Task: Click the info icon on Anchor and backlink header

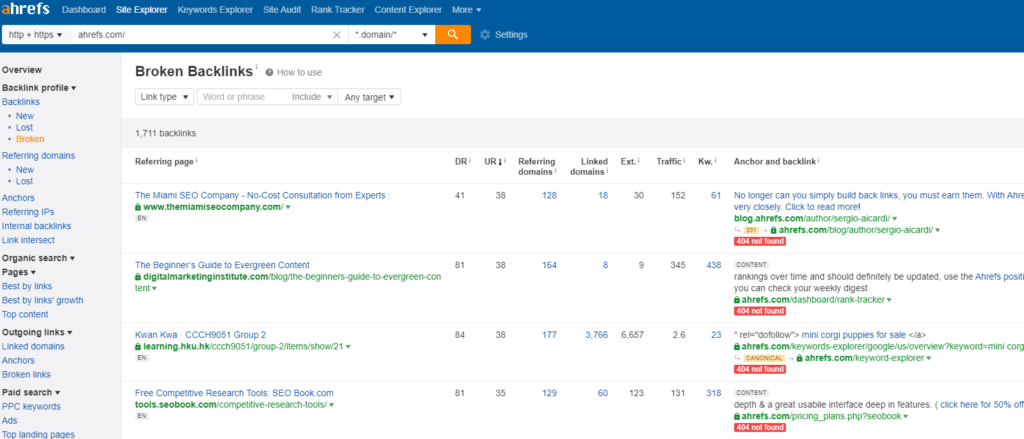Action: tap(818, 161)
